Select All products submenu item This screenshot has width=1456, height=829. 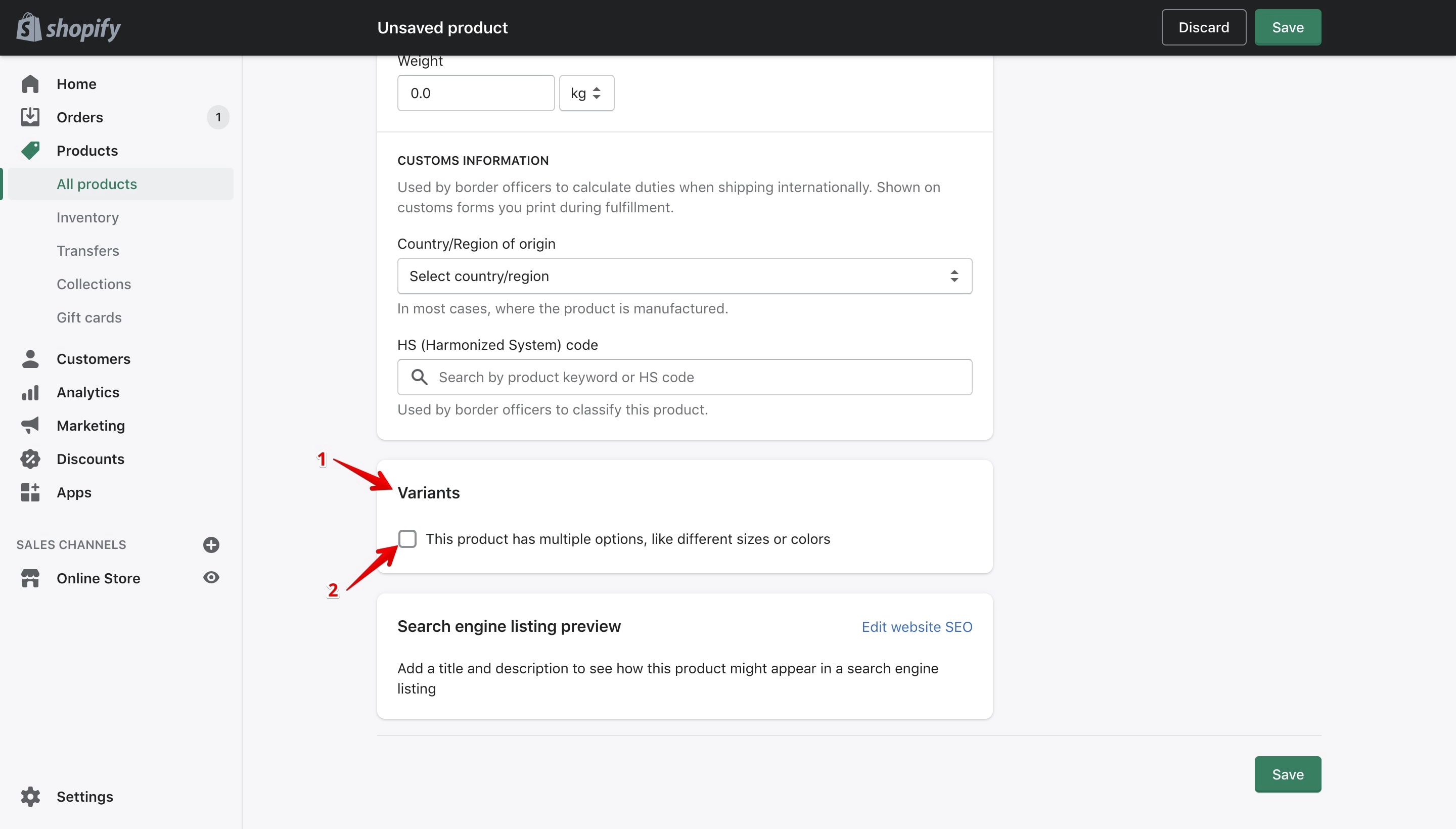pyautogui.click(x=121, y=184)
